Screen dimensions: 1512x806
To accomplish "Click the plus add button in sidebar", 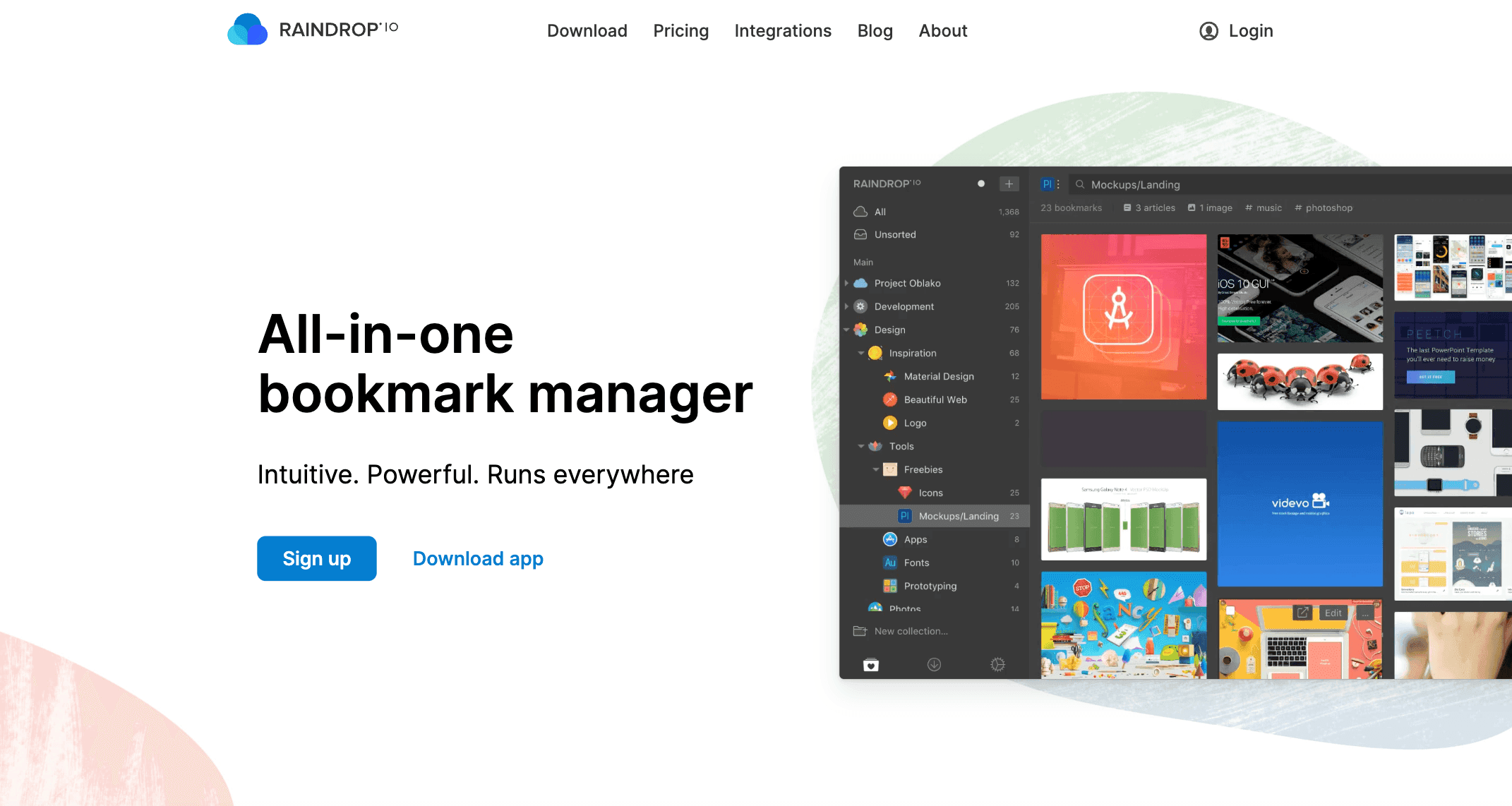I will 1009,184.
